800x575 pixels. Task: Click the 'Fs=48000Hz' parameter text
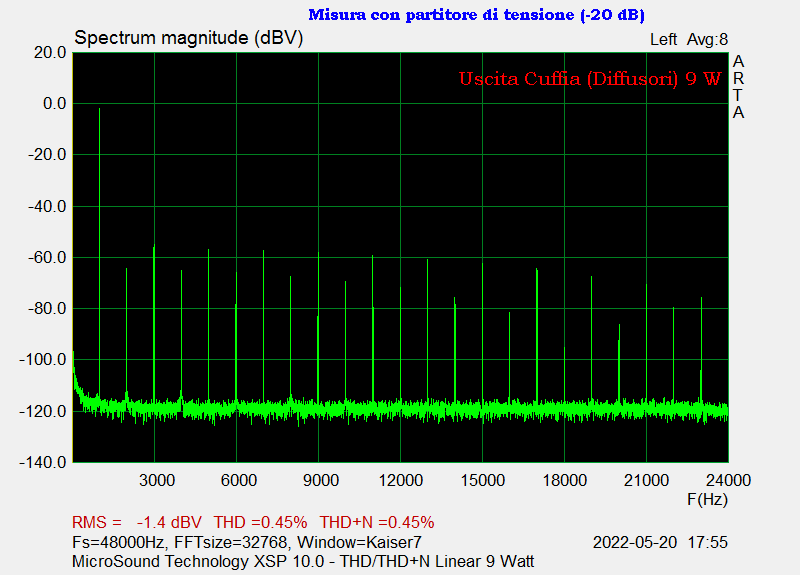point(118,542)
